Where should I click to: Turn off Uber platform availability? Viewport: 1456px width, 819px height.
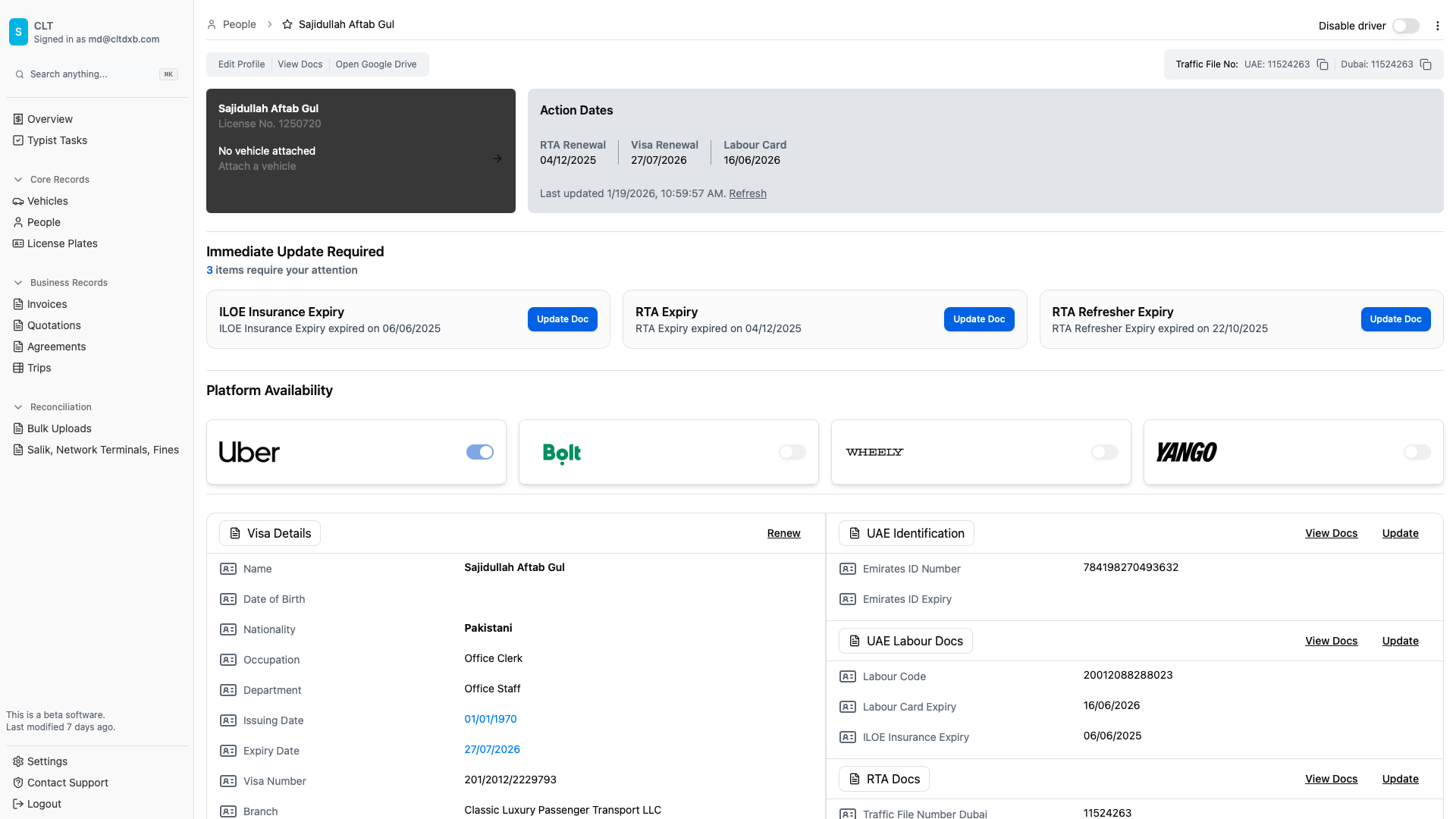(479, 452)
